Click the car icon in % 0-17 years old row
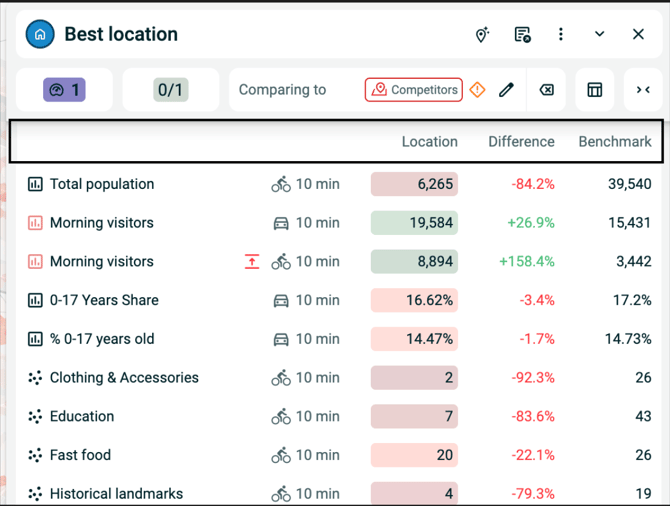The image size is (670, 506). [281, 339]
